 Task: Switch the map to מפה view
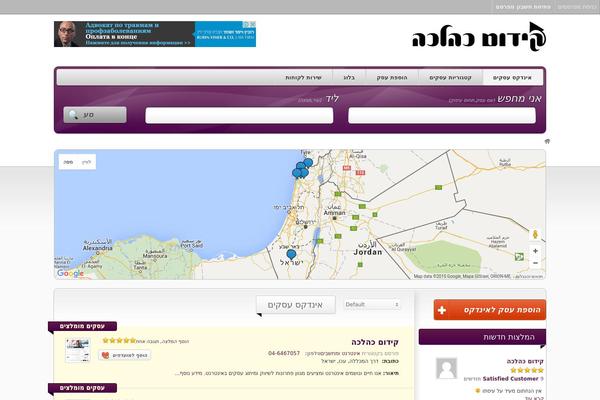point(68,162)
